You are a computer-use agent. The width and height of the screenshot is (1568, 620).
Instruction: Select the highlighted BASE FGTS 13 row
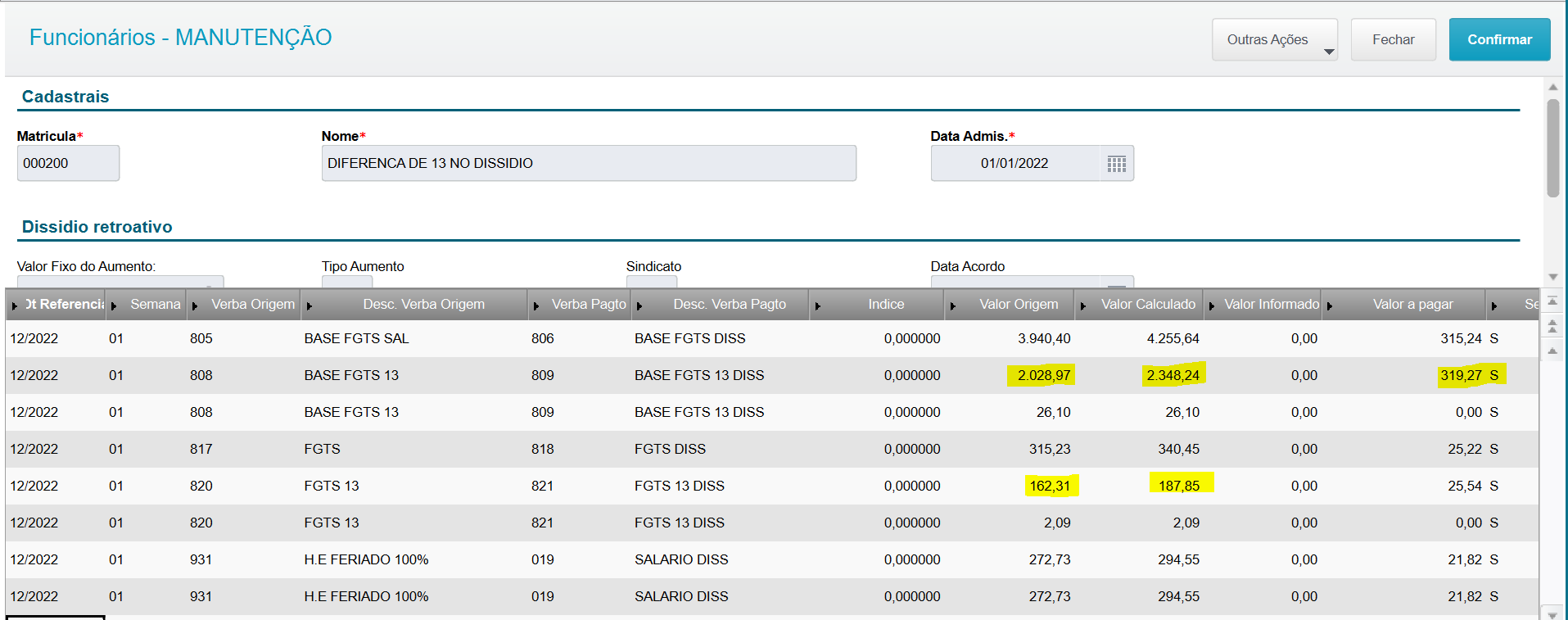click(x=771, y=375)
